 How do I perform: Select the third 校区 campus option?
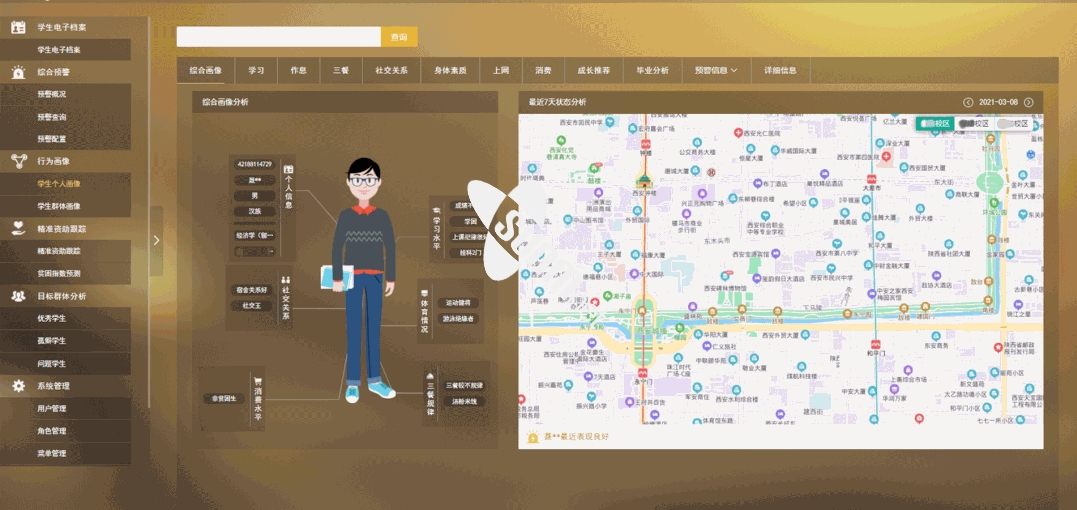pos(1014,124)
